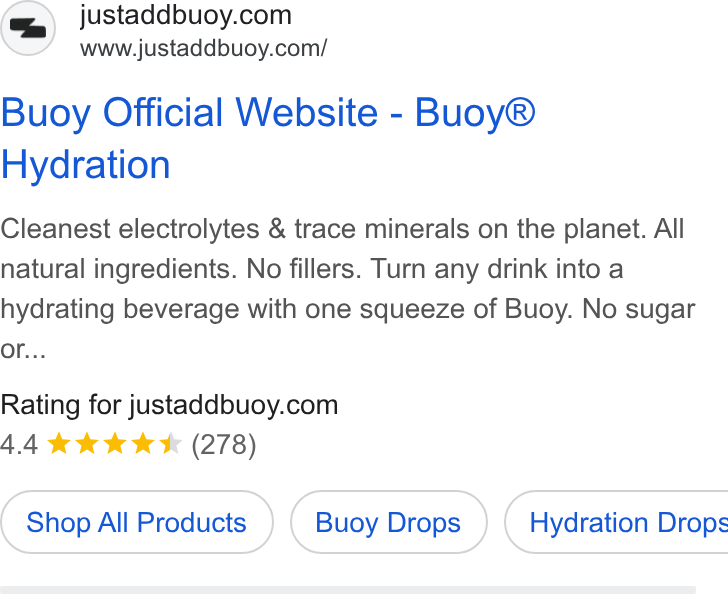728x594 pixels.
Task: Select the Buoy Drops chip
Action: (388, 522)
